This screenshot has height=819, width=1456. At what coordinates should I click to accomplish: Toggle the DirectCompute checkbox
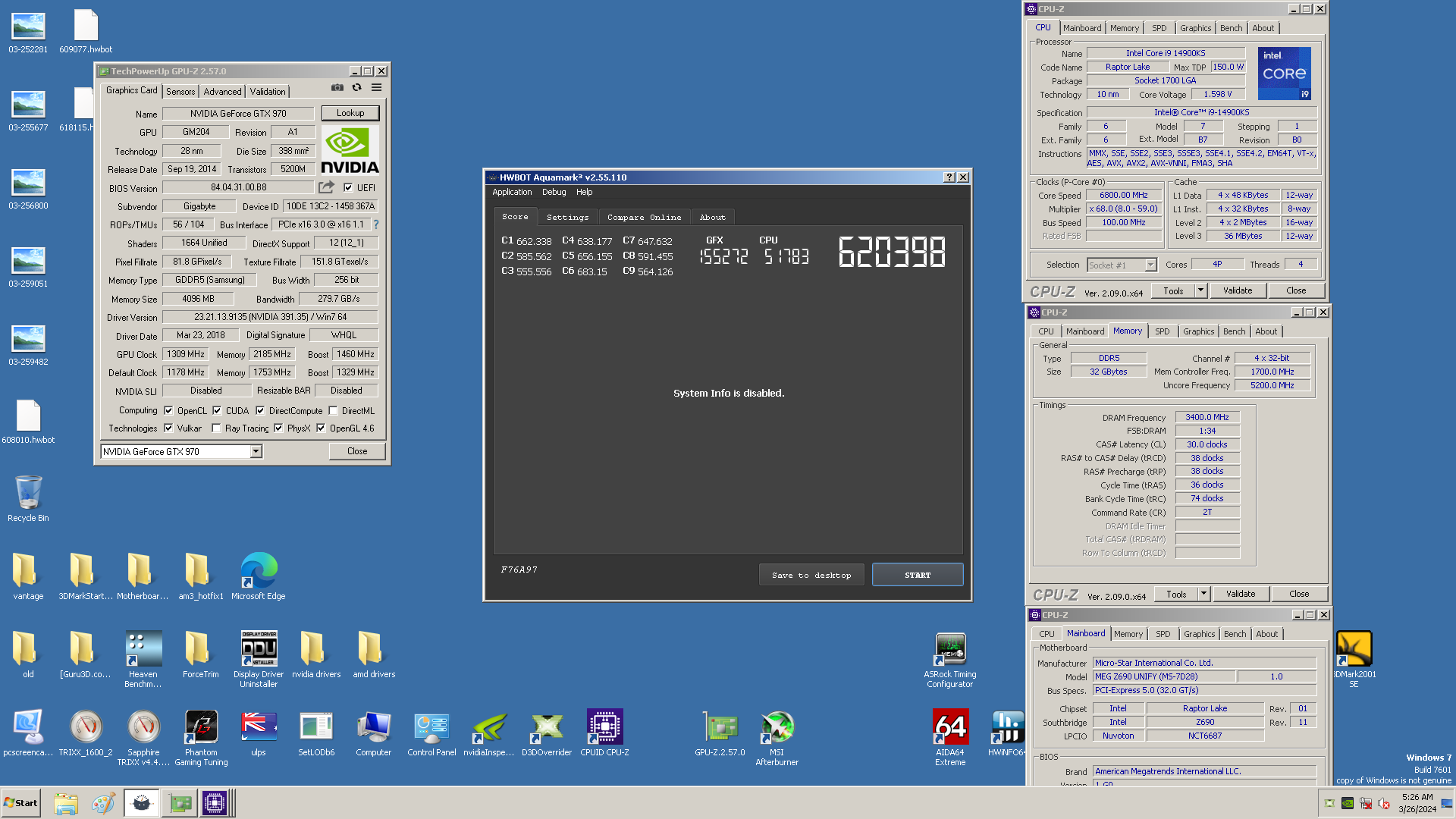click(x=260, y=410)
